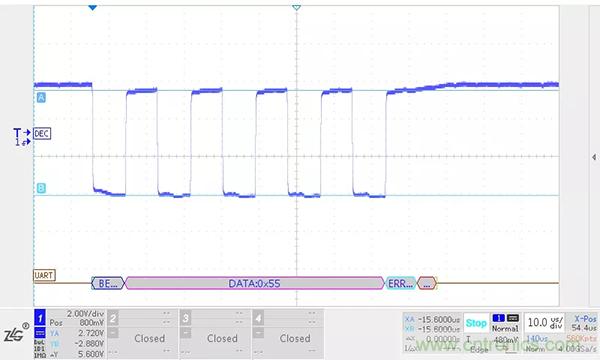Click the channel 1 coupling icon
Viewport: 600px width, 360px height.
(40, 332)
